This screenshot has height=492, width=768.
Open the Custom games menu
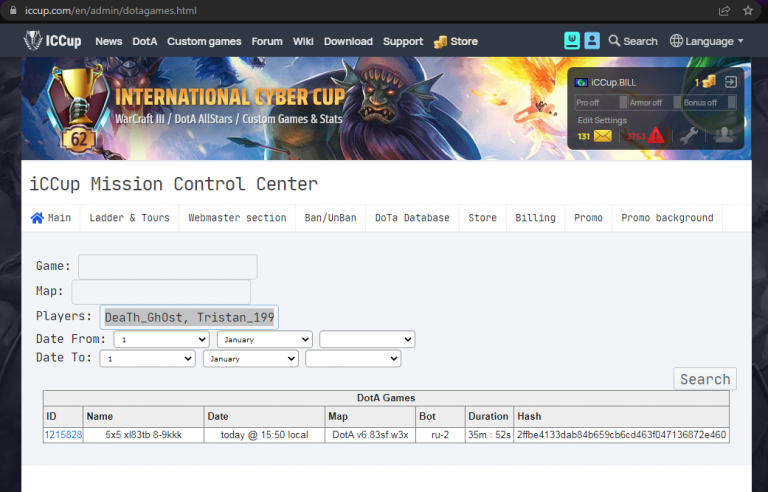pyautogui.click(x=204, y=41)
